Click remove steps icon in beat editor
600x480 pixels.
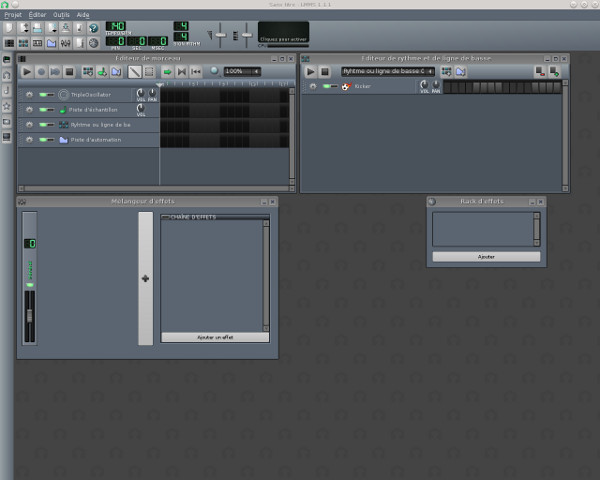tap(540, 72)
